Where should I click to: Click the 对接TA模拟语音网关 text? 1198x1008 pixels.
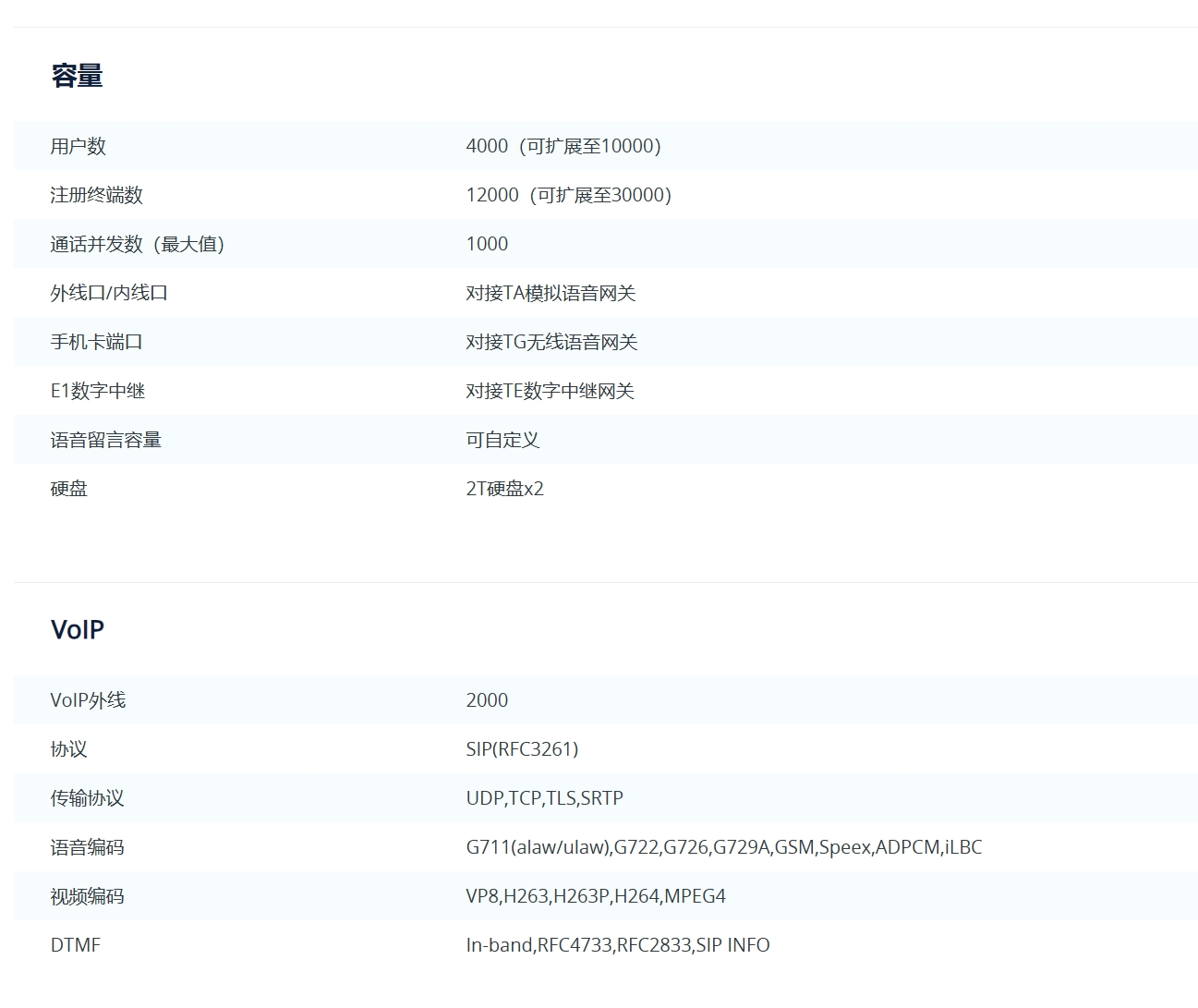coord(551,293)
